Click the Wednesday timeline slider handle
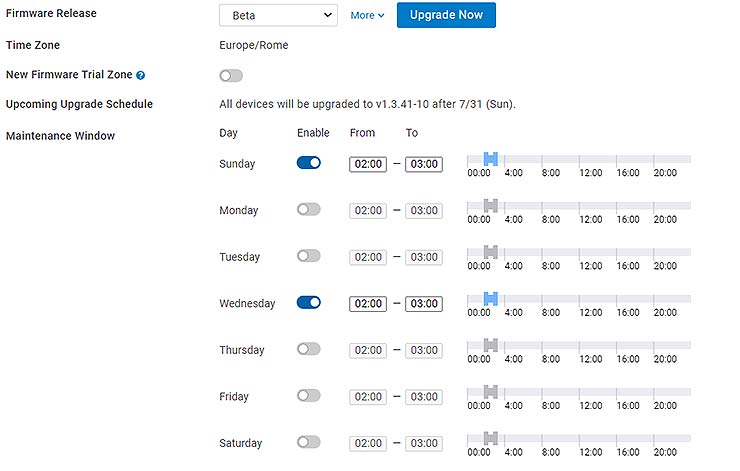This screenshot has width=740, height=471. click(x=490, y=299)
